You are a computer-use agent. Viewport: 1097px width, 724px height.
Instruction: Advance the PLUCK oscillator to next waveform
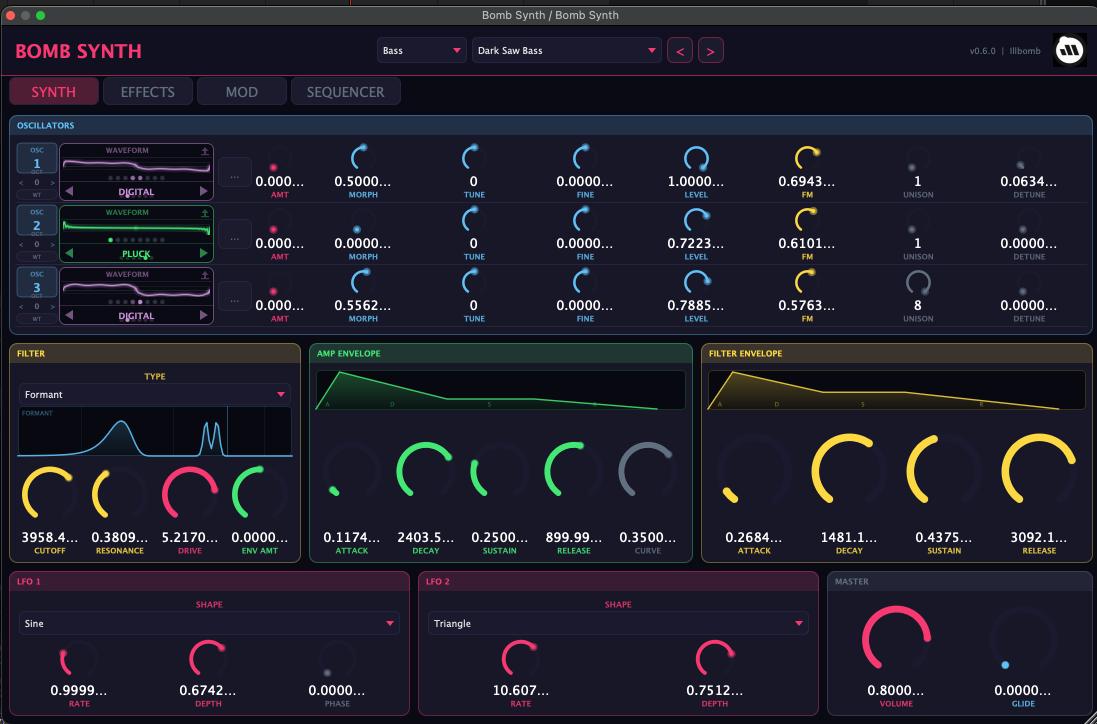click(203, 253)
